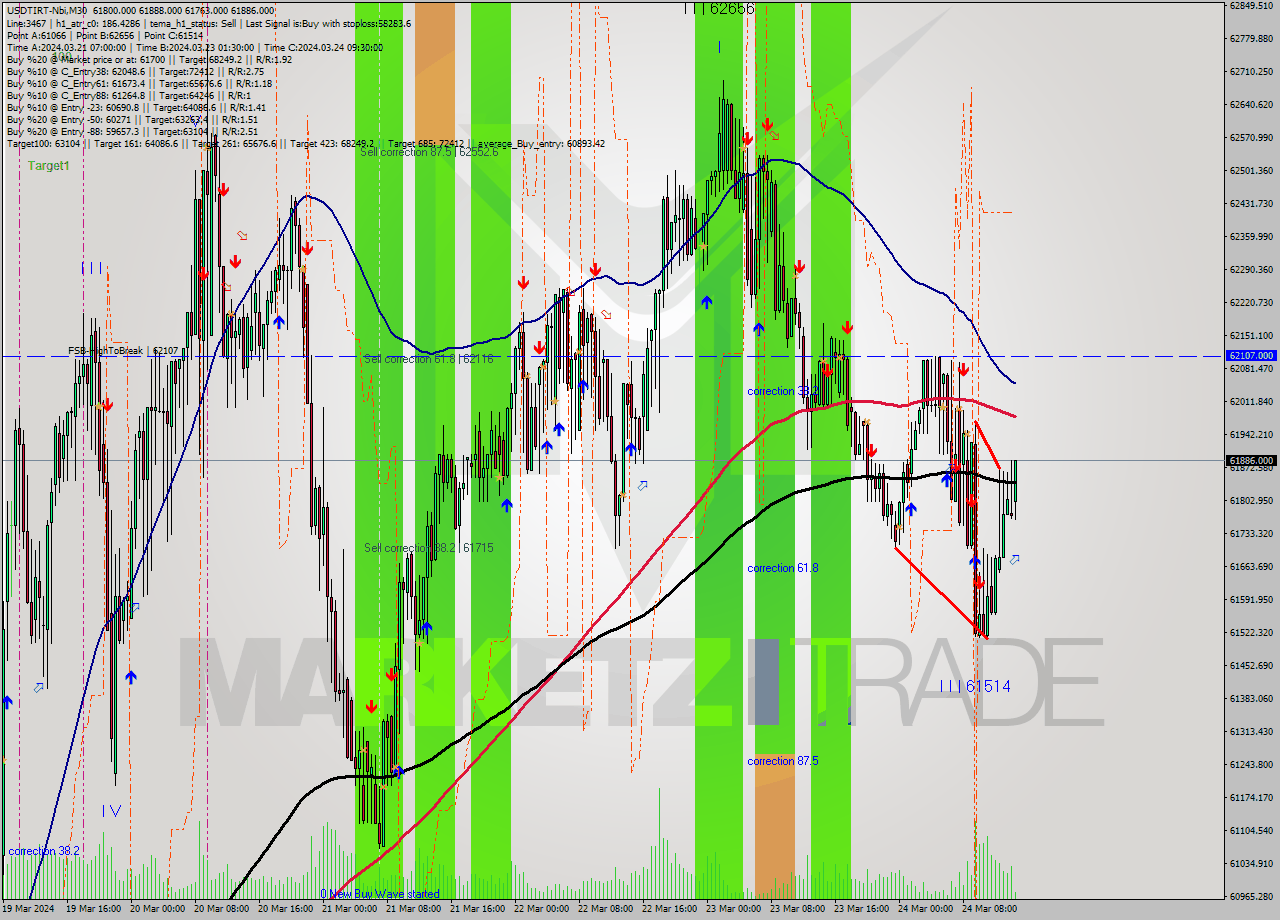The height and width of the screenshot is (920, 1280).
Task: Click the 61522.320 price axis value
Action: (x=1250, y=632)
